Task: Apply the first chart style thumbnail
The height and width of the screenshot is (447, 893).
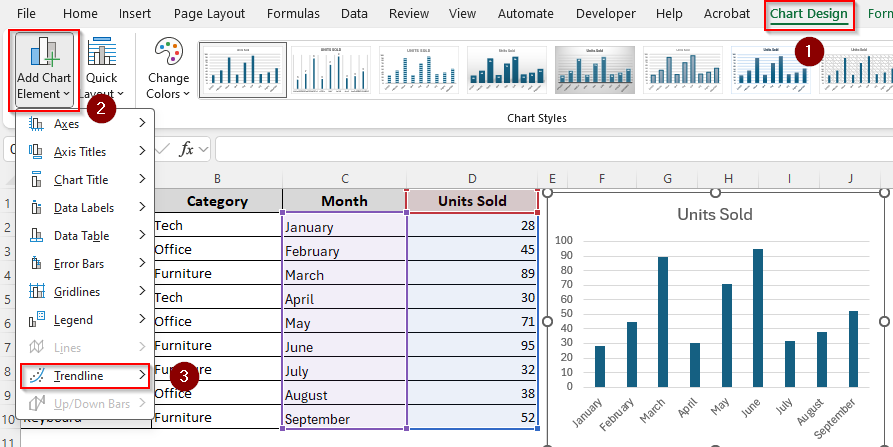Action: 243,70
